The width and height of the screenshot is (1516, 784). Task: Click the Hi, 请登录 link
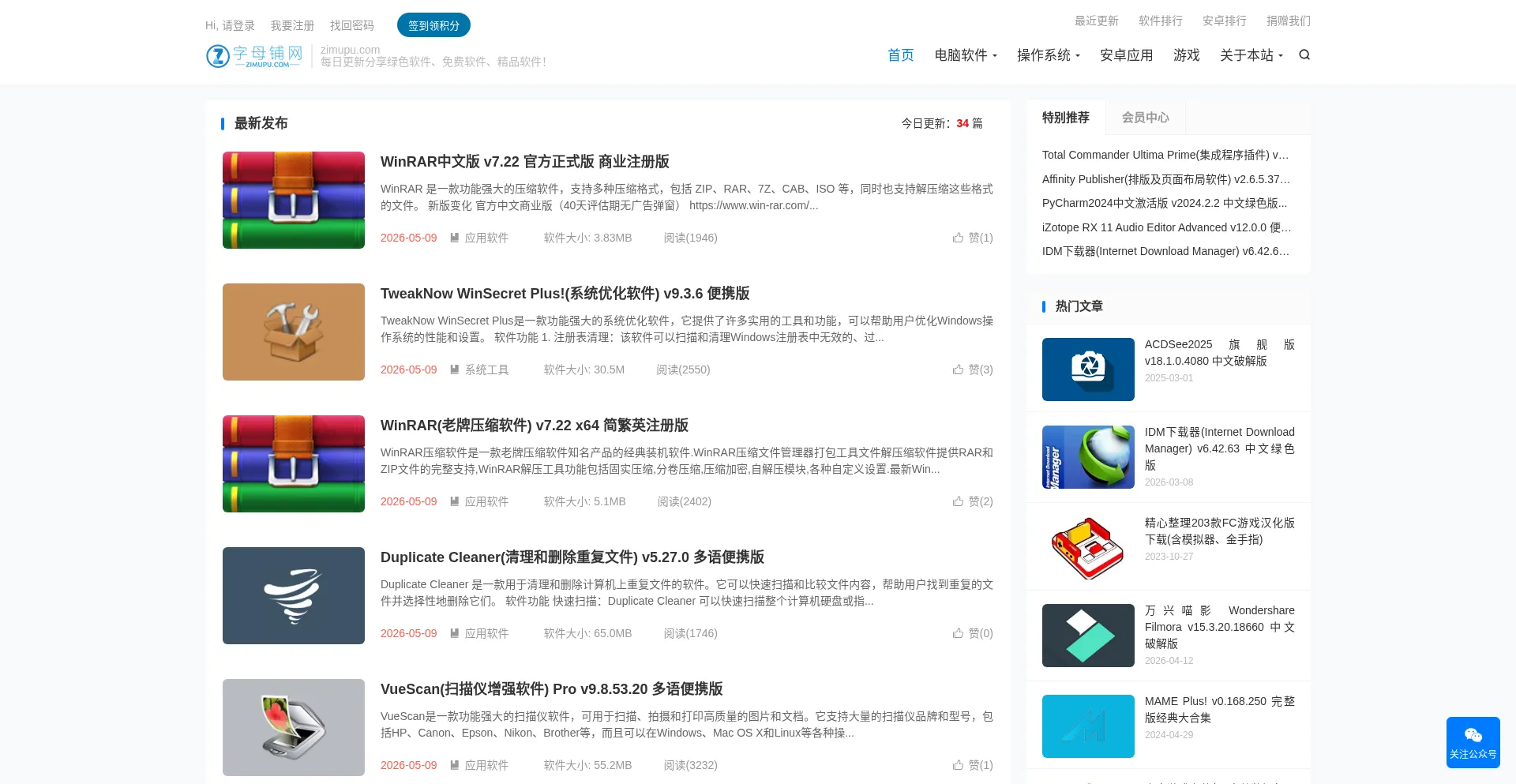point(230,25)
